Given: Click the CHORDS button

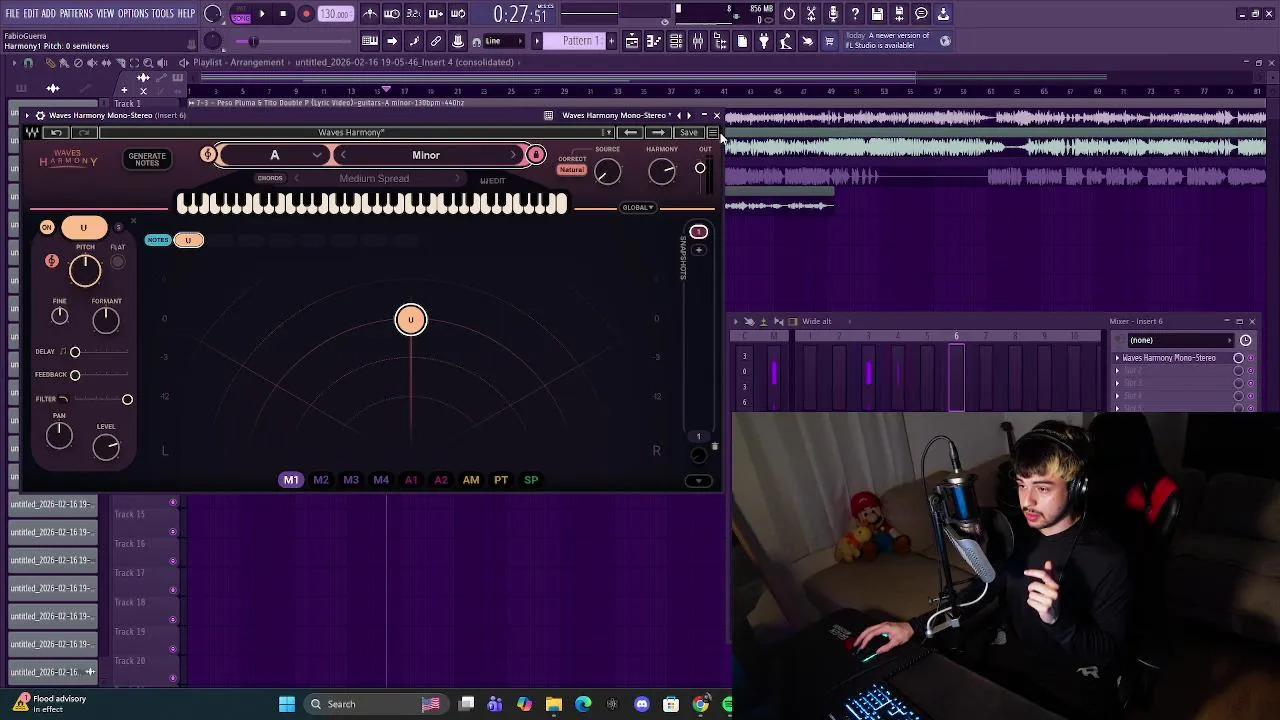Looking at the screenshot, I should (270, 179).
